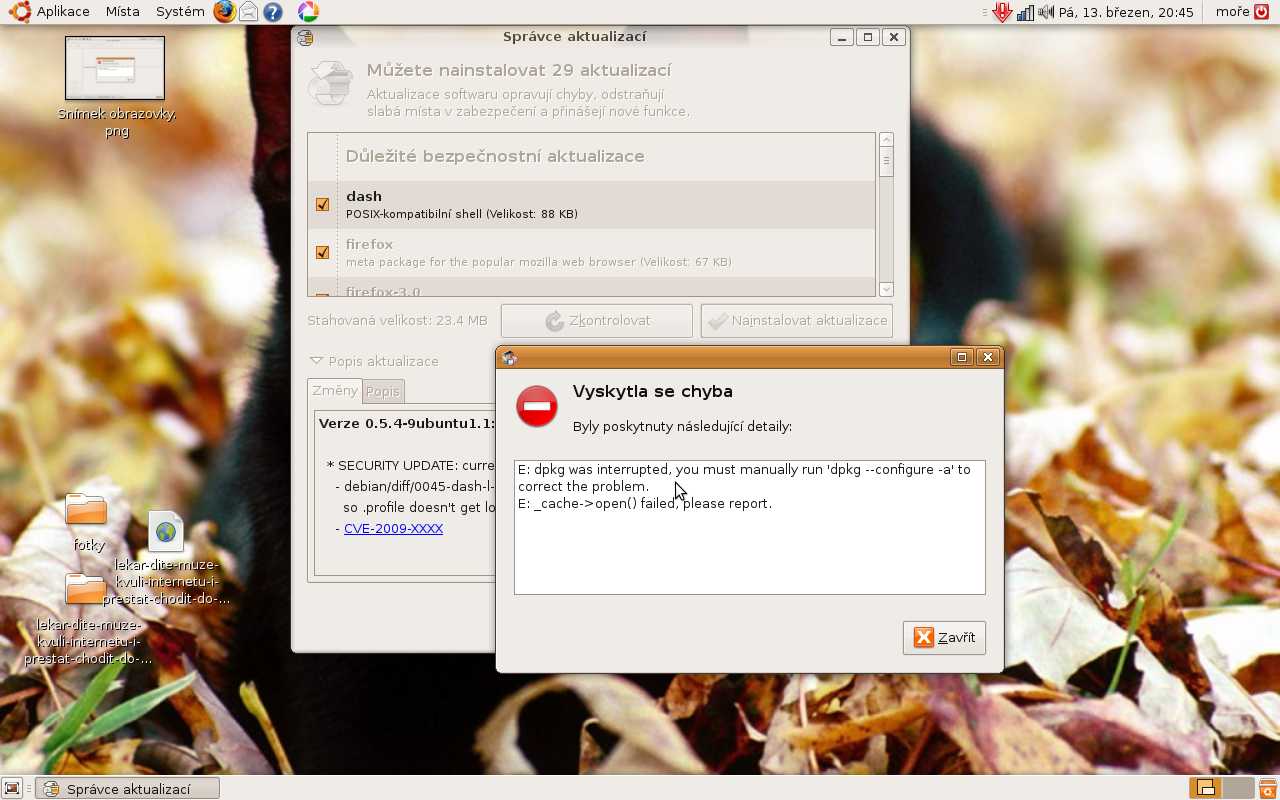Image resolution: width=1280 pixels, height=800 pixels.
Task: Open the Ubuntu logo main menu icon
Action: (x=19, y=12)
